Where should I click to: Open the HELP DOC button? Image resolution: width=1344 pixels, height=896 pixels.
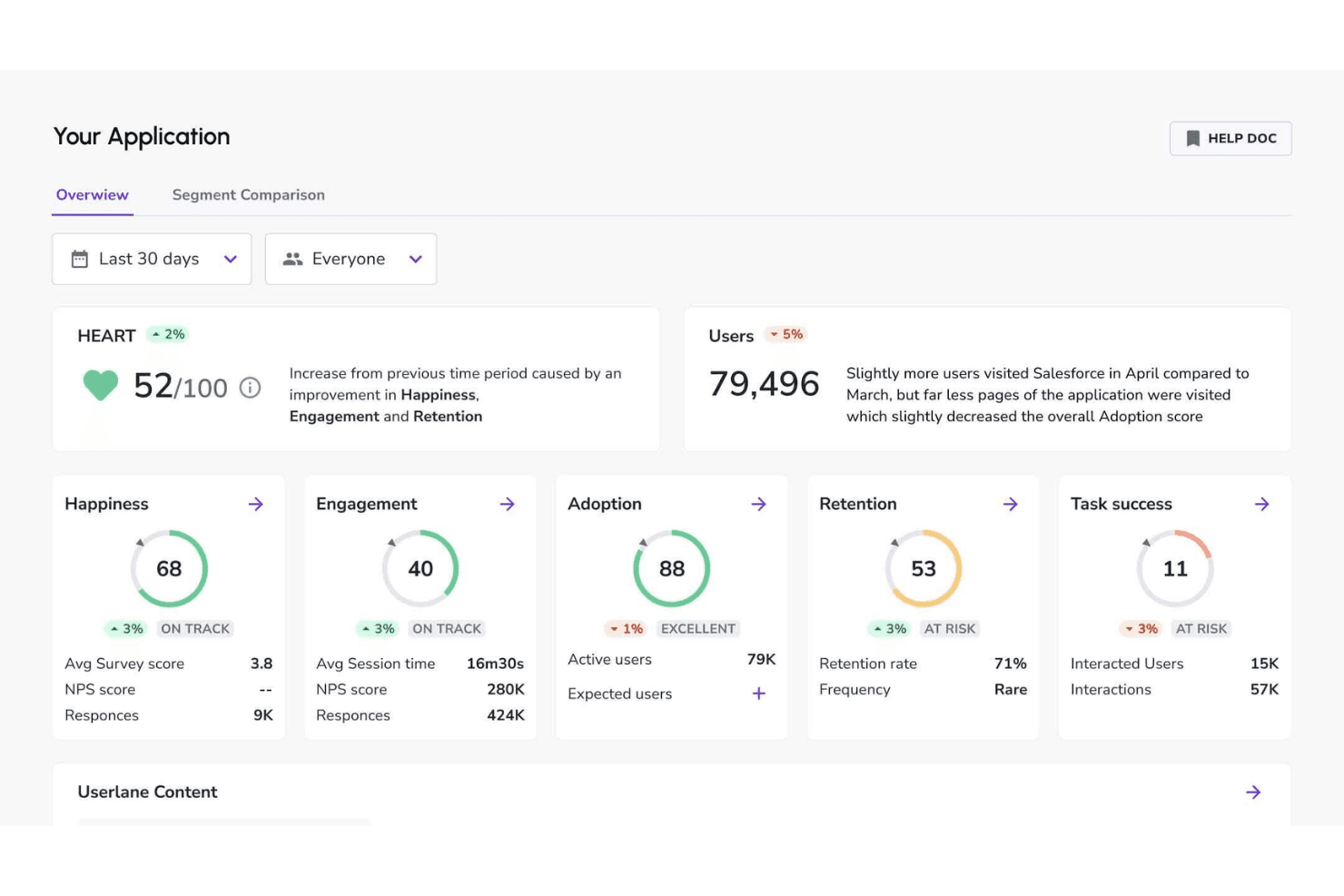pos(1230,138)
